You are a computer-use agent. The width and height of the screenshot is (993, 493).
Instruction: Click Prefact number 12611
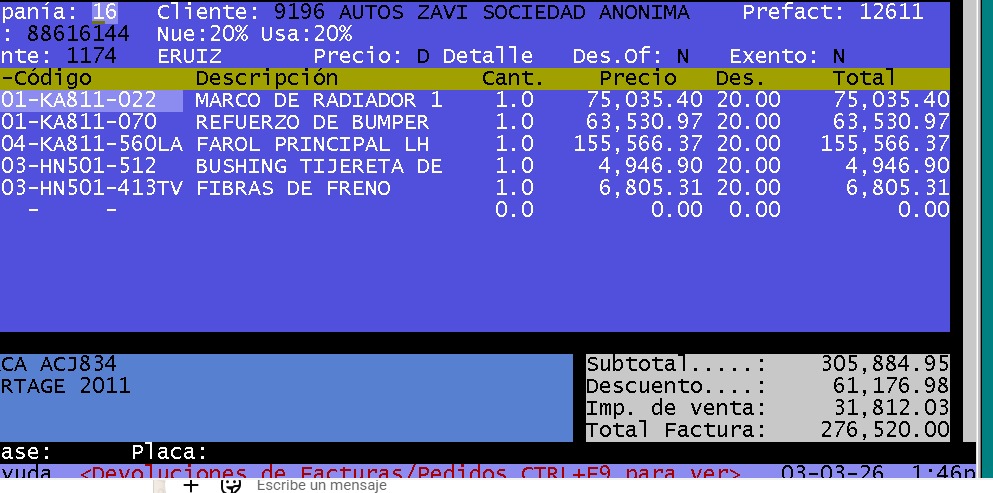tap(891, 12)
